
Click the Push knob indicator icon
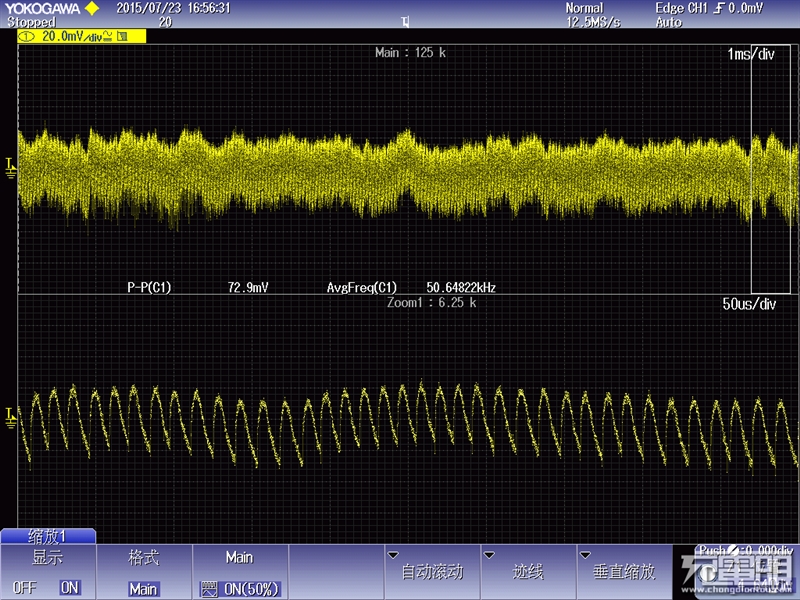732,551
